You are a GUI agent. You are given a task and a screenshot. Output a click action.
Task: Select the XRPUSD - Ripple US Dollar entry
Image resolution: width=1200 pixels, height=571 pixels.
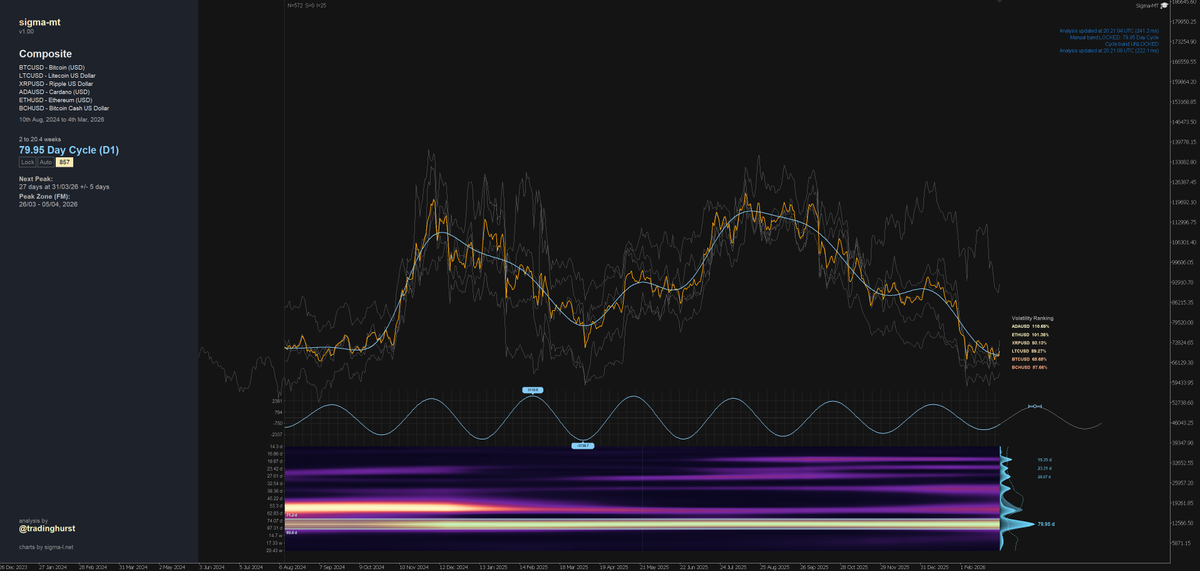tap(56, 83)
